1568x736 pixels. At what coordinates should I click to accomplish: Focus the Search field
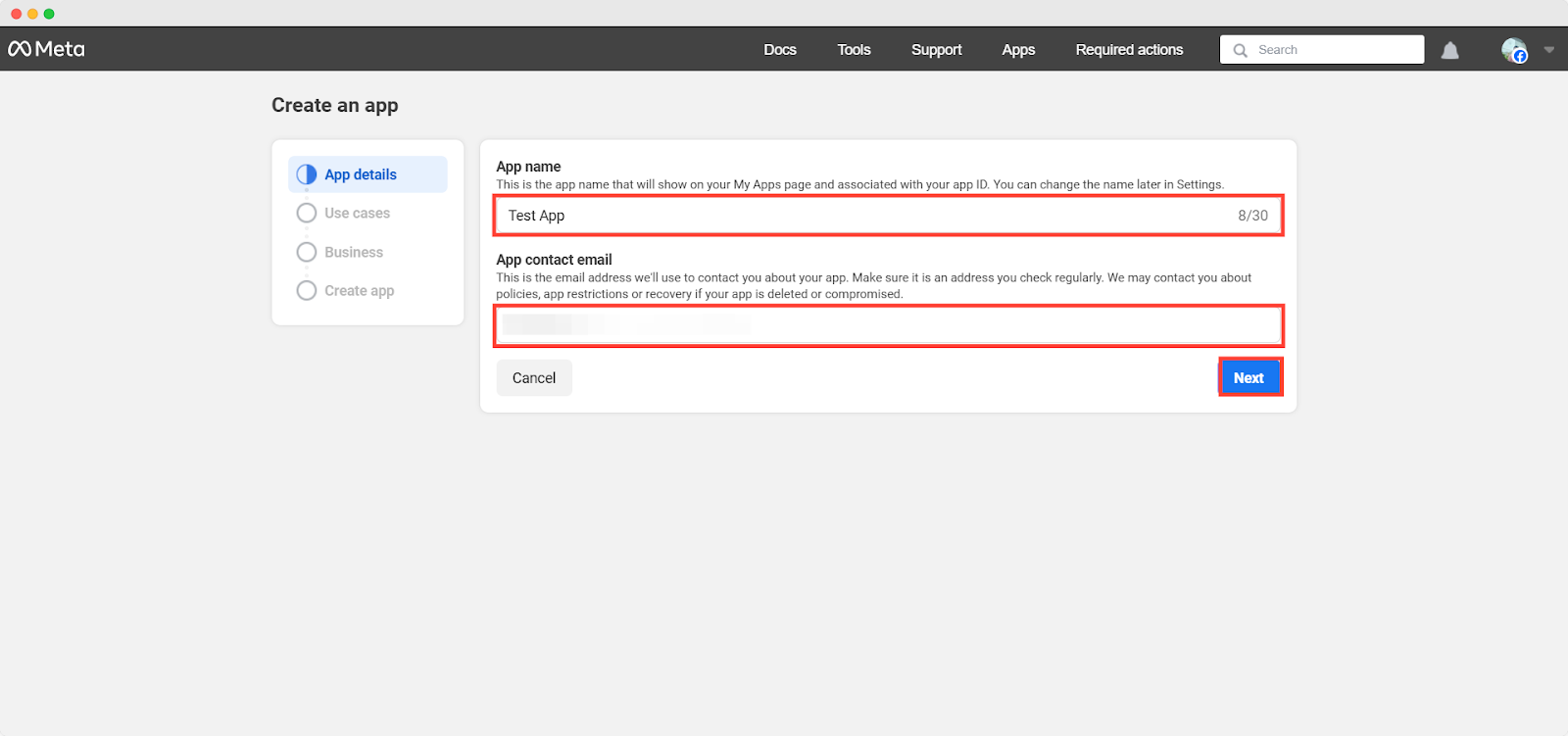(x=1322, y=50)
